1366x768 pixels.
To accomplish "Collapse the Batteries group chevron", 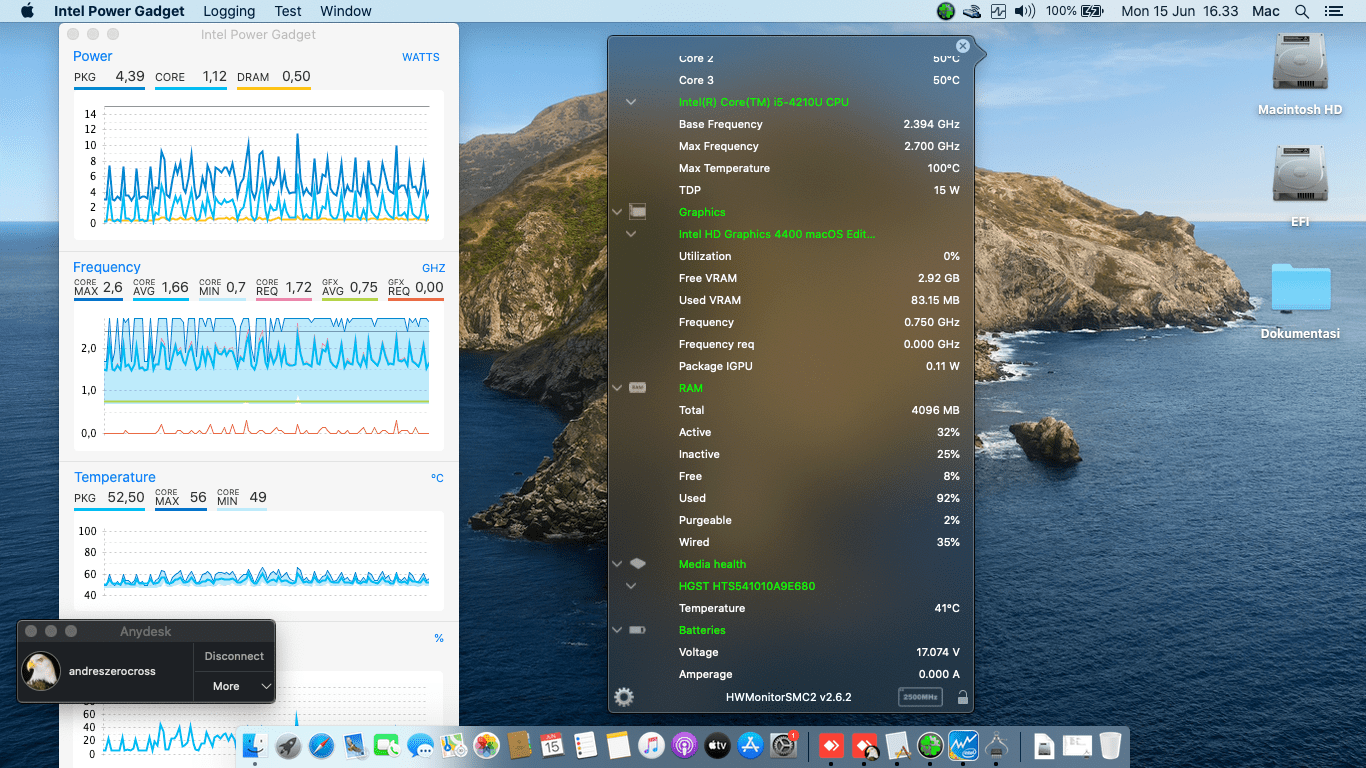I will tap(617, 630).
